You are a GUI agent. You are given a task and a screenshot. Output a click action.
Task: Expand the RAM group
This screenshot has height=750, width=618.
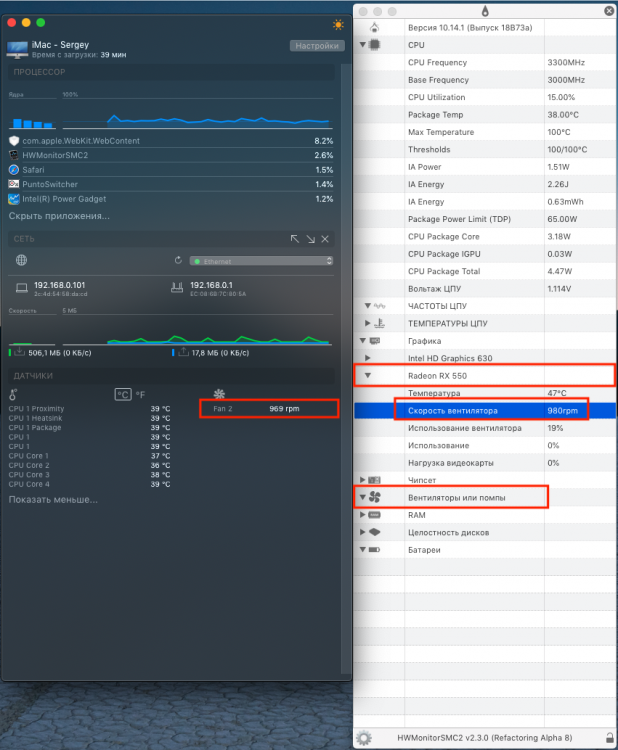tap(363, 515)
